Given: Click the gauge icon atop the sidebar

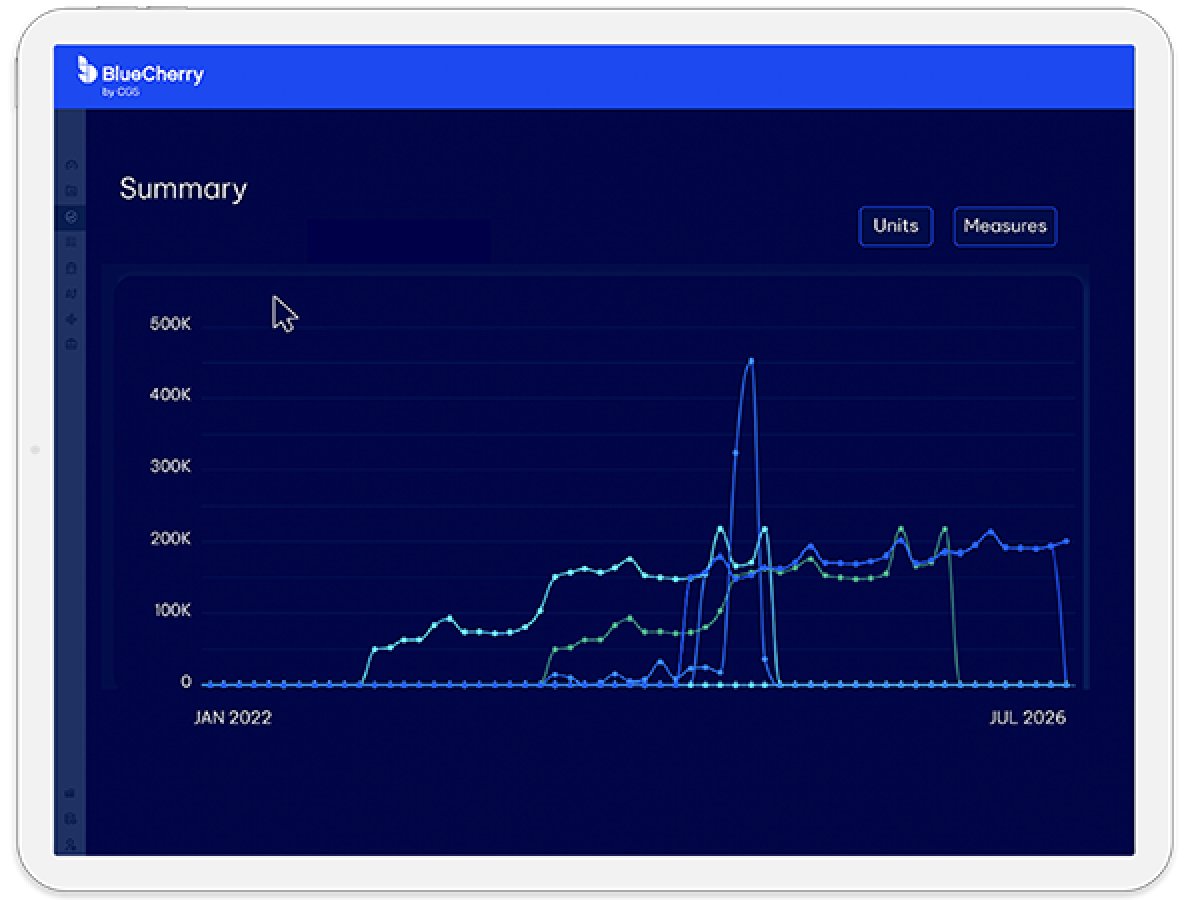Looking at the screenshot, I should (70, 165).
